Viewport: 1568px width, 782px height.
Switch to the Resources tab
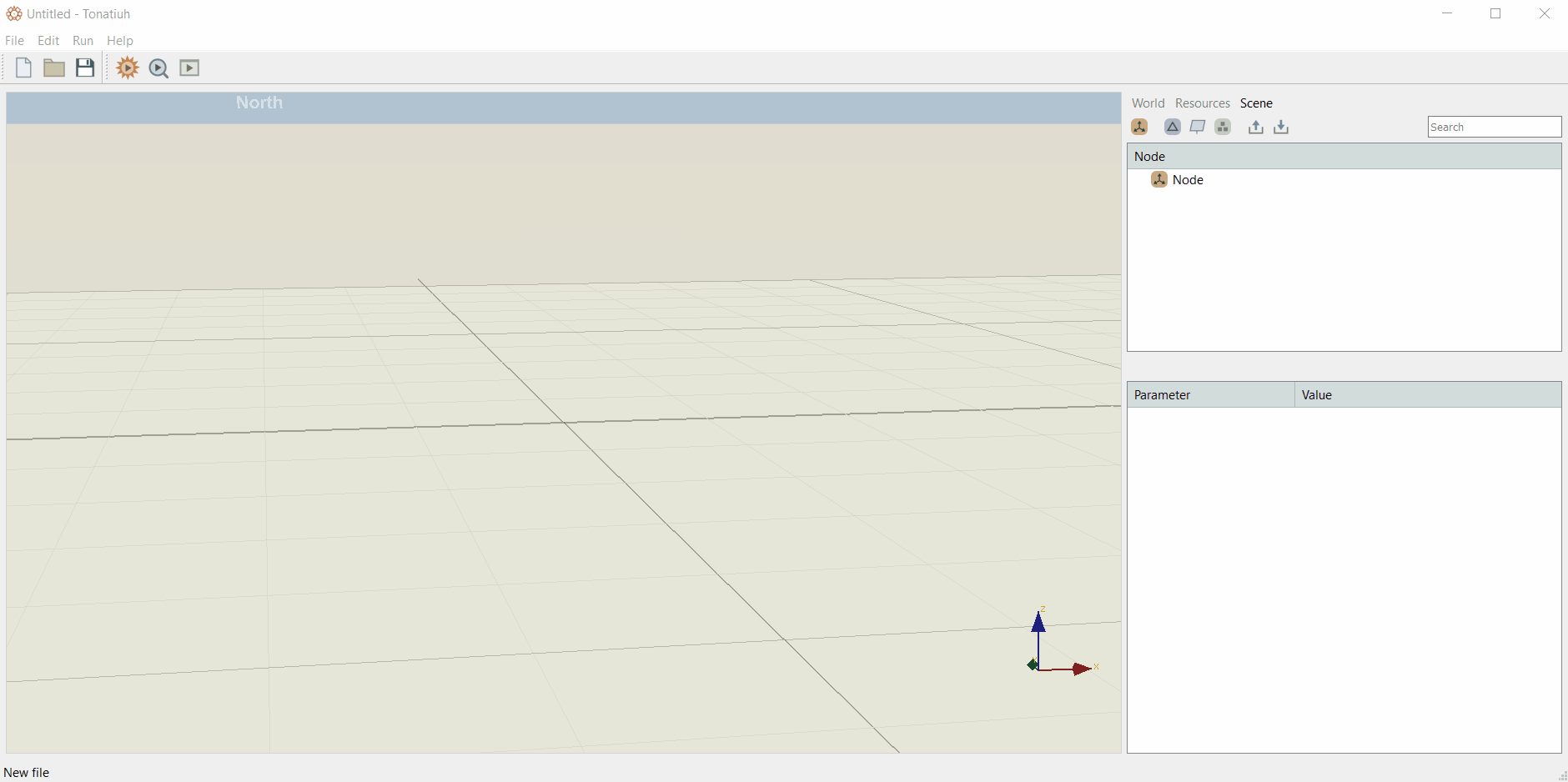1203,103
